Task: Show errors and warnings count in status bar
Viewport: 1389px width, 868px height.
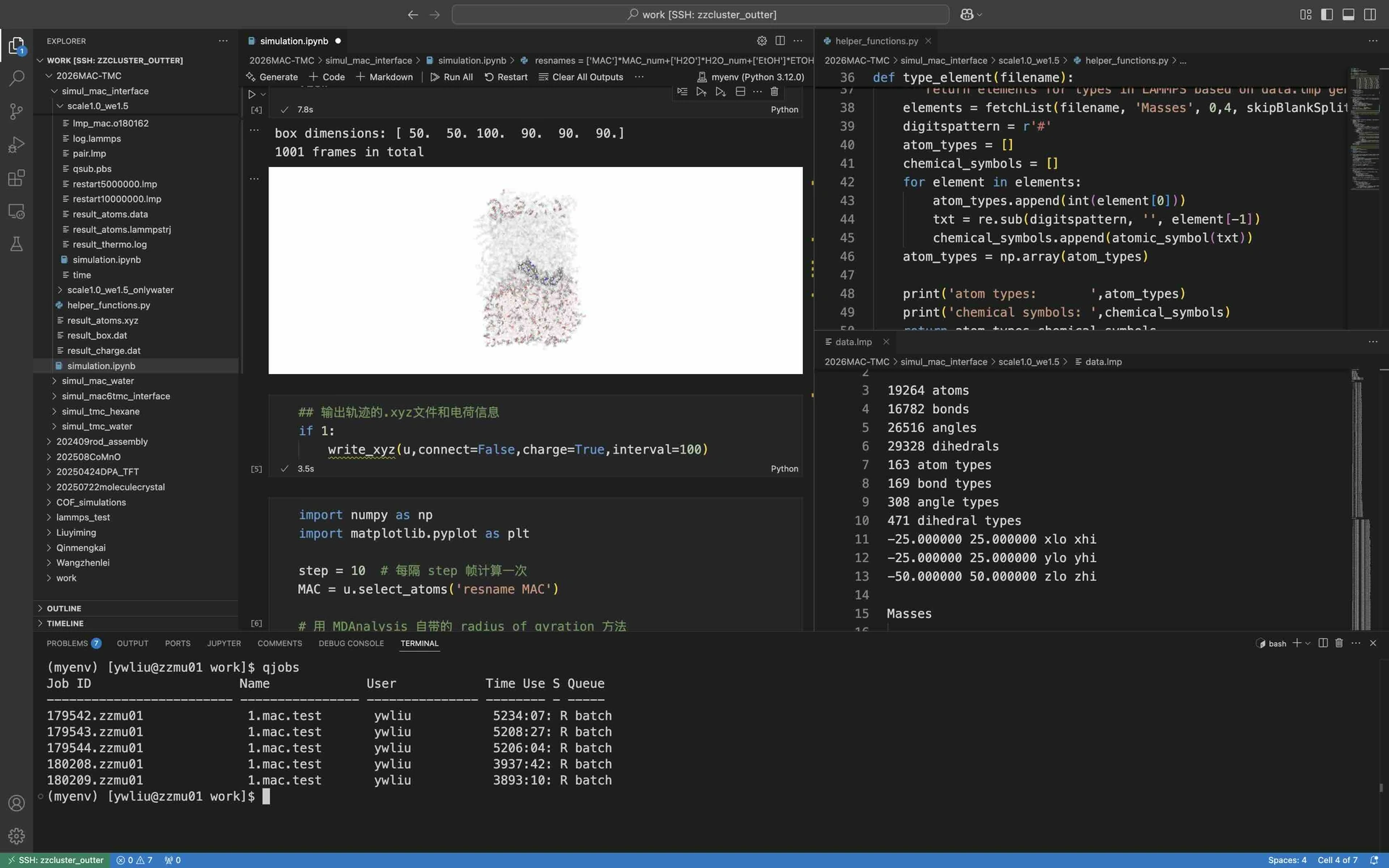Action: [x=135, y=860]
